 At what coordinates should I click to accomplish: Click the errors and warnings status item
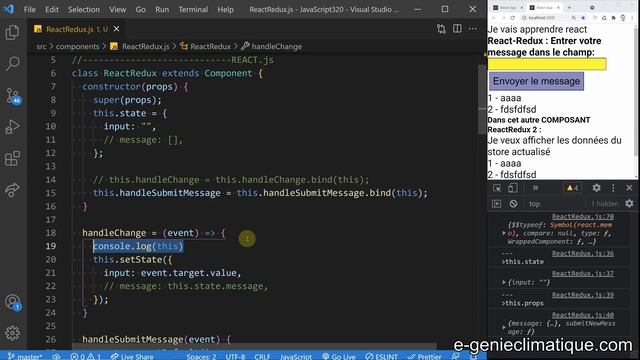(x=85, y=356)
